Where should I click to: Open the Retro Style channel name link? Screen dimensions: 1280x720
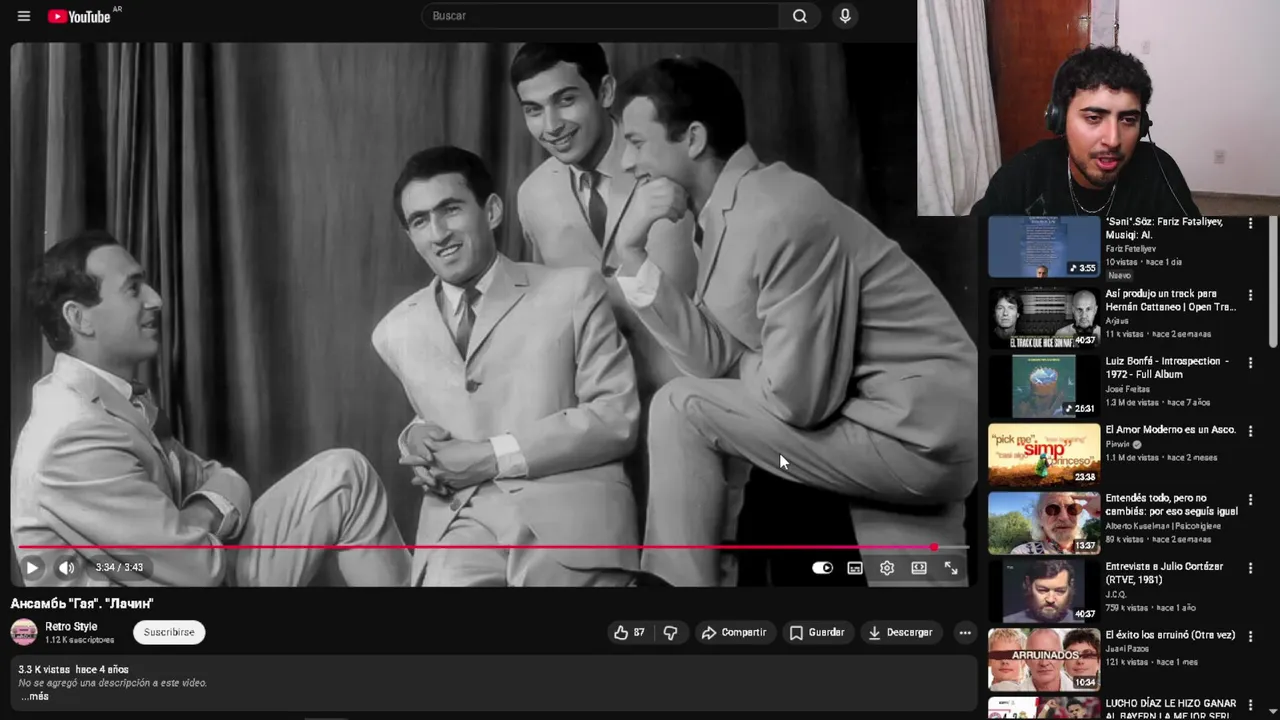coord(71,626)
